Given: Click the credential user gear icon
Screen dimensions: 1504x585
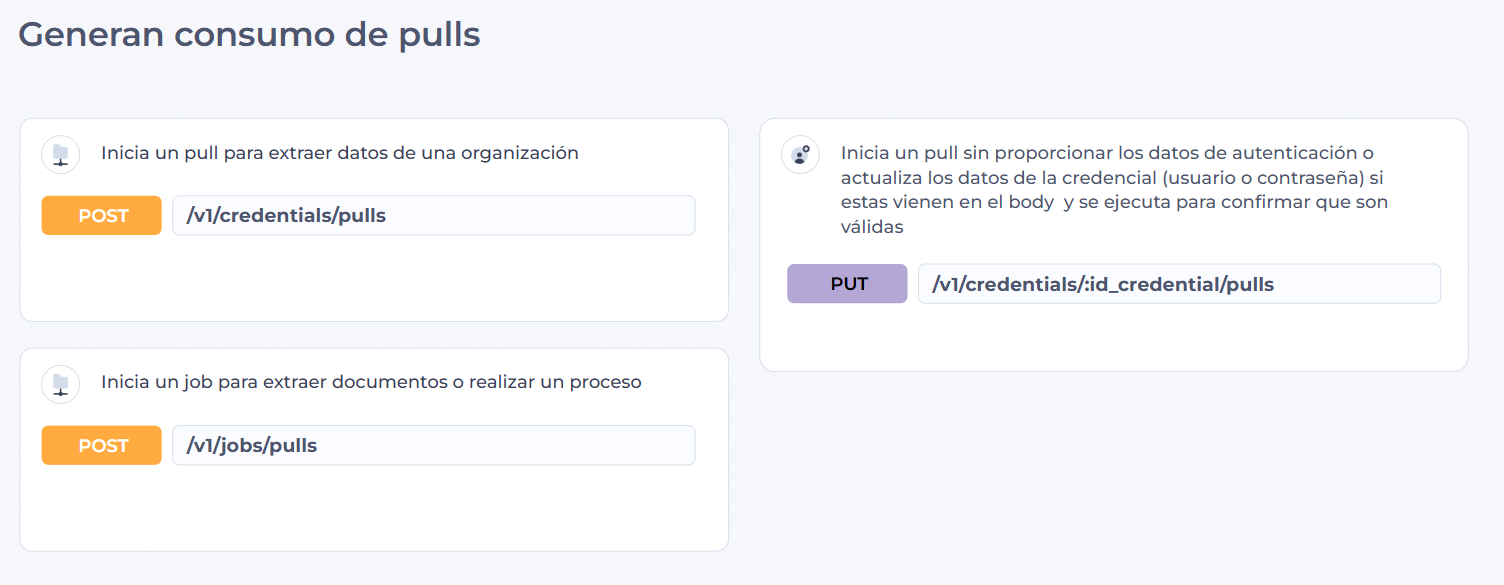Looking at the screenshot, I should click(800, 155).
